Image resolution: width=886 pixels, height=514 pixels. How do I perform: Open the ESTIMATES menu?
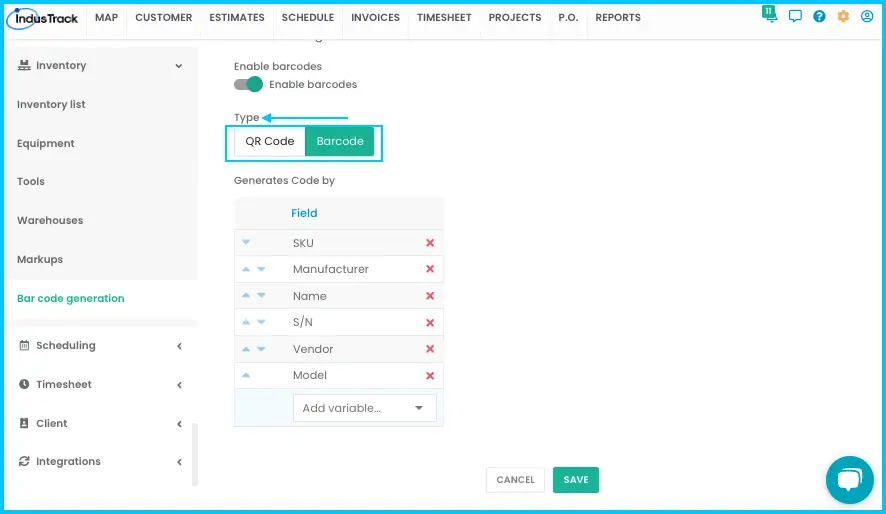pyautogui.click(x=237, y=18)
